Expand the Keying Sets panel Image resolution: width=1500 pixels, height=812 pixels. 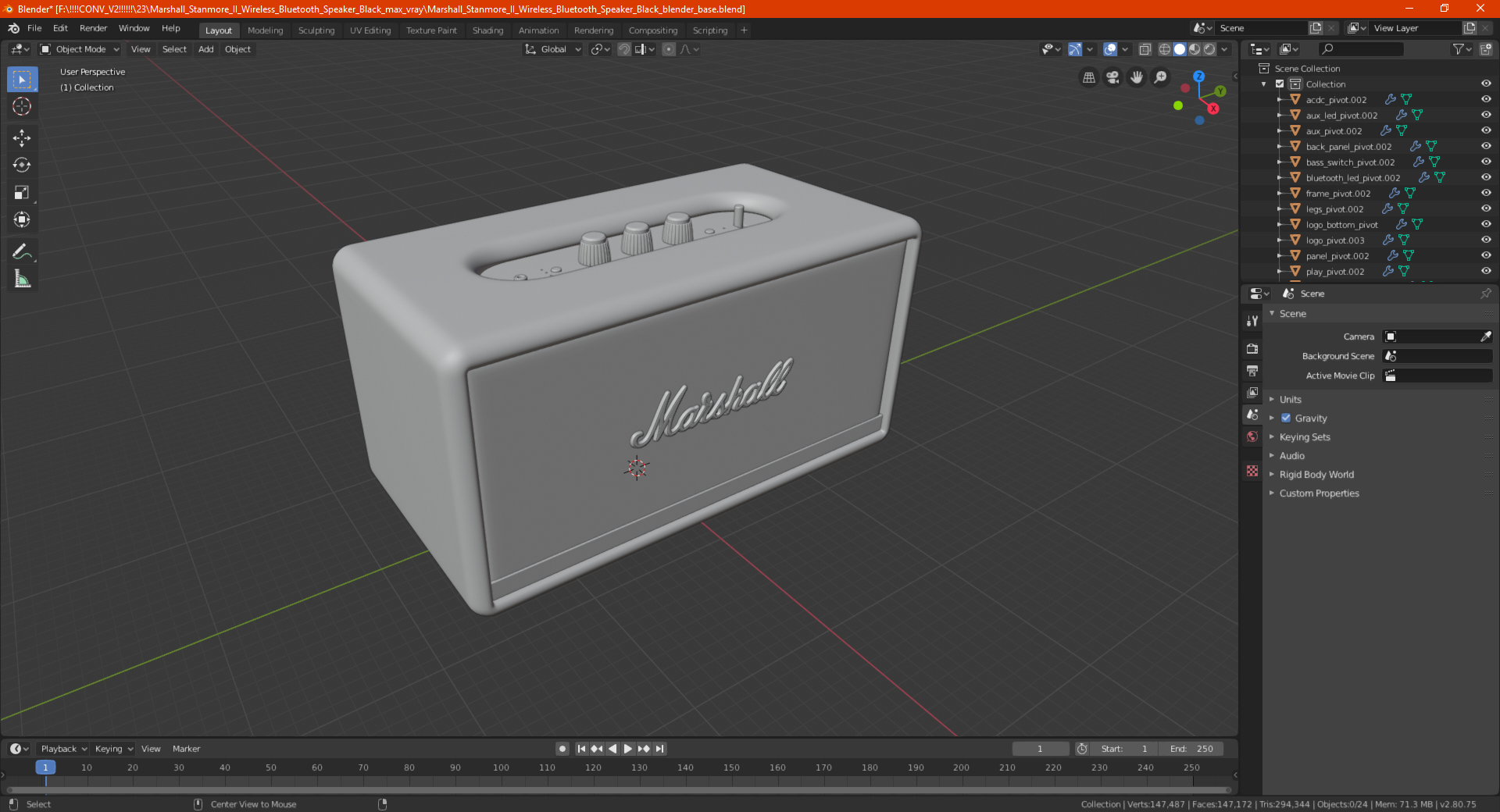(x=1304, y=437)
